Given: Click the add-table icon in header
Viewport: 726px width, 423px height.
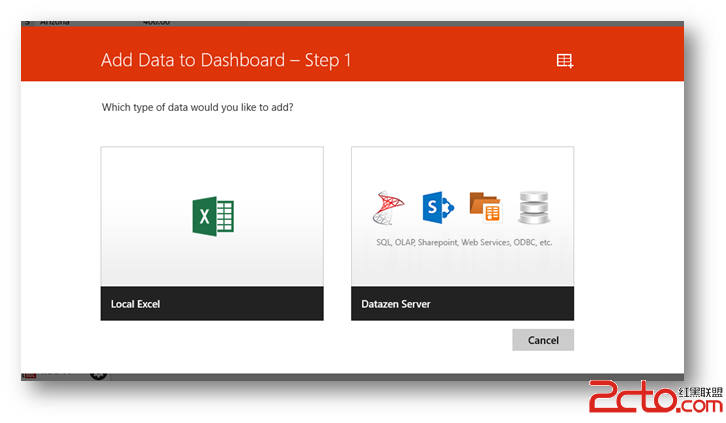Looking at the screenshot, I should pyautogui.click(x=565, y=61).
